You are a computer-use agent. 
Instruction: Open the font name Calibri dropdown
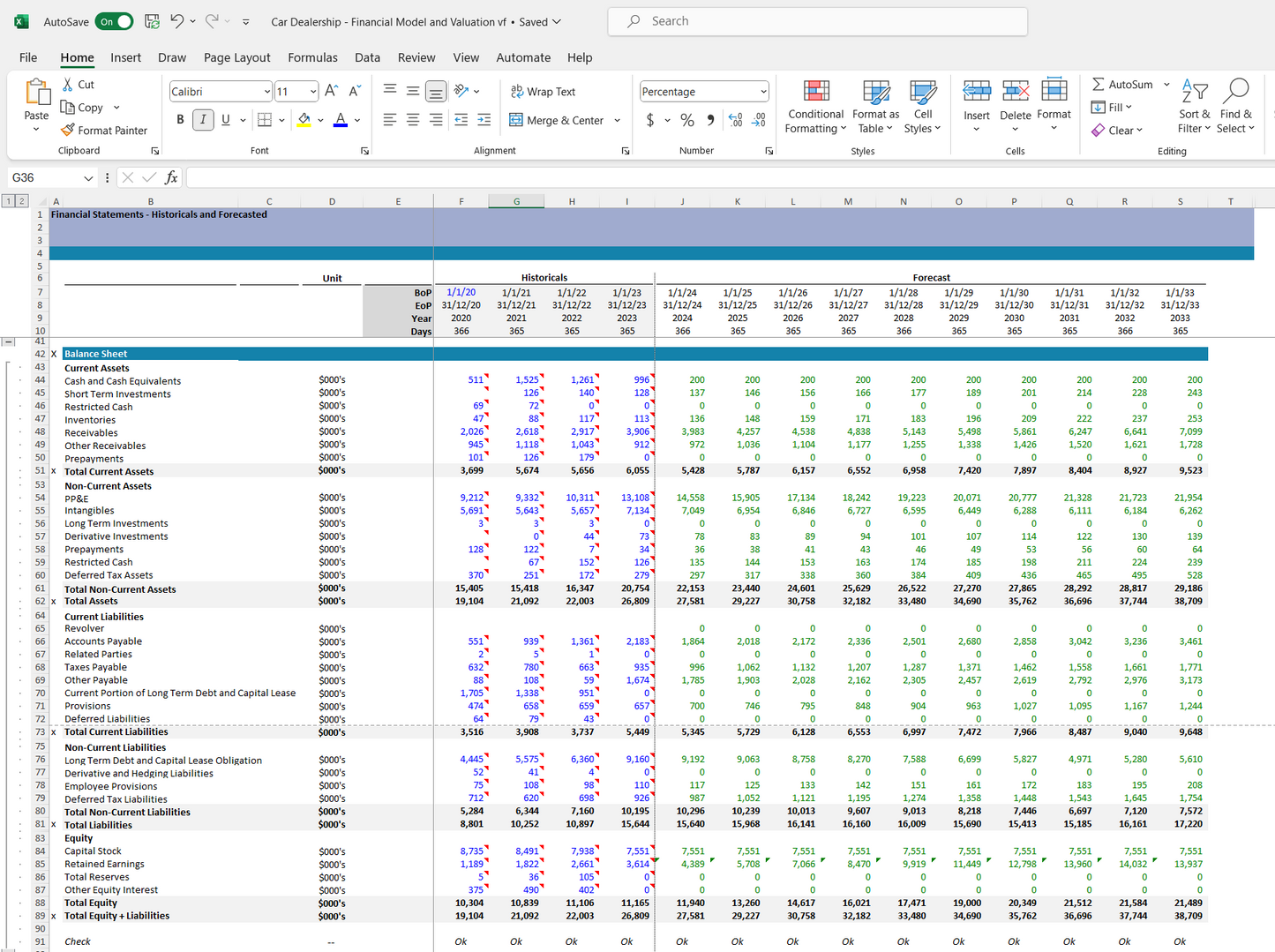(x=266, y=92)
